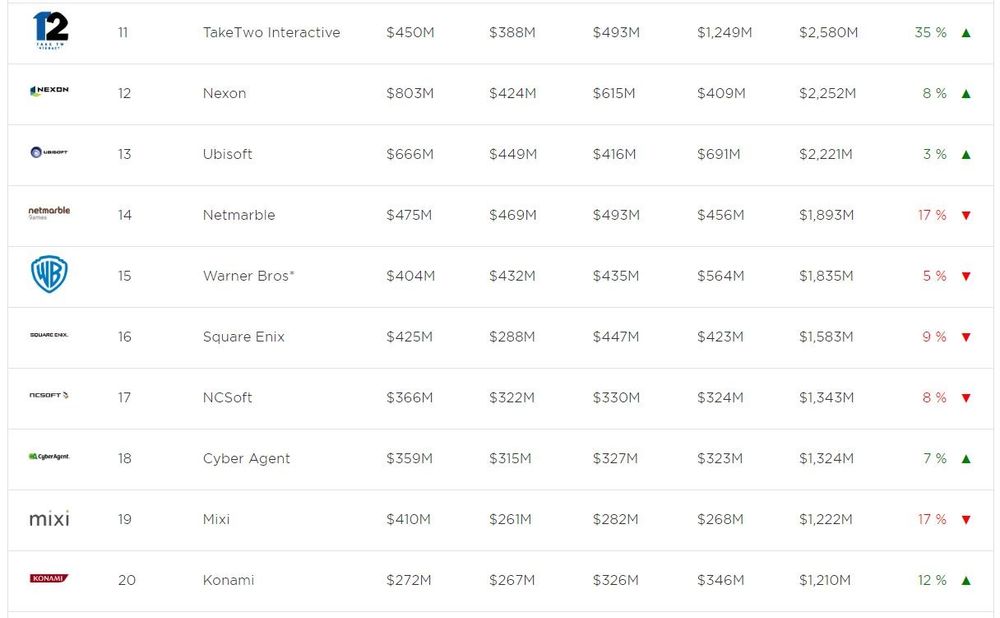
Task: Click the red down arrow for Netmarble
Action: click(x=966, y=216)
